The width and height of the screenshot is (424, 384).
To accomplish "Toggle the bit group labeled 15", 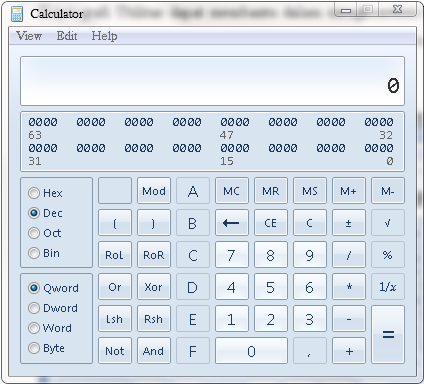I will [x=235, y=148].
